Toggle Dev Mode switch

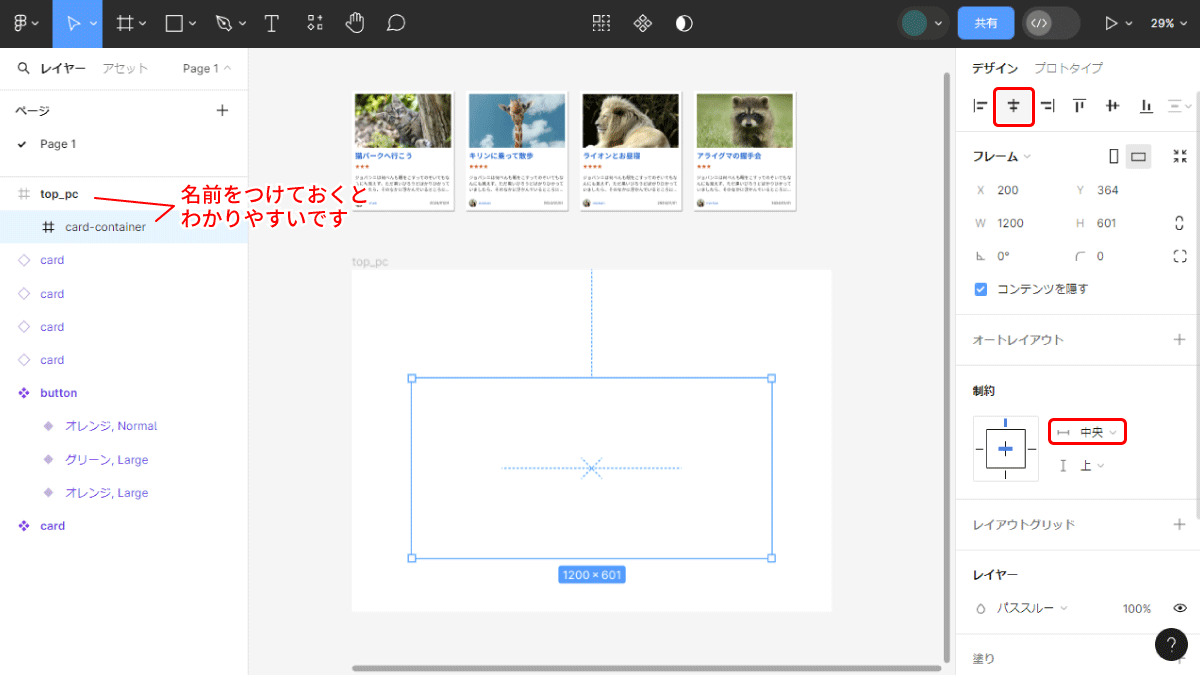tap(1051, 23)
